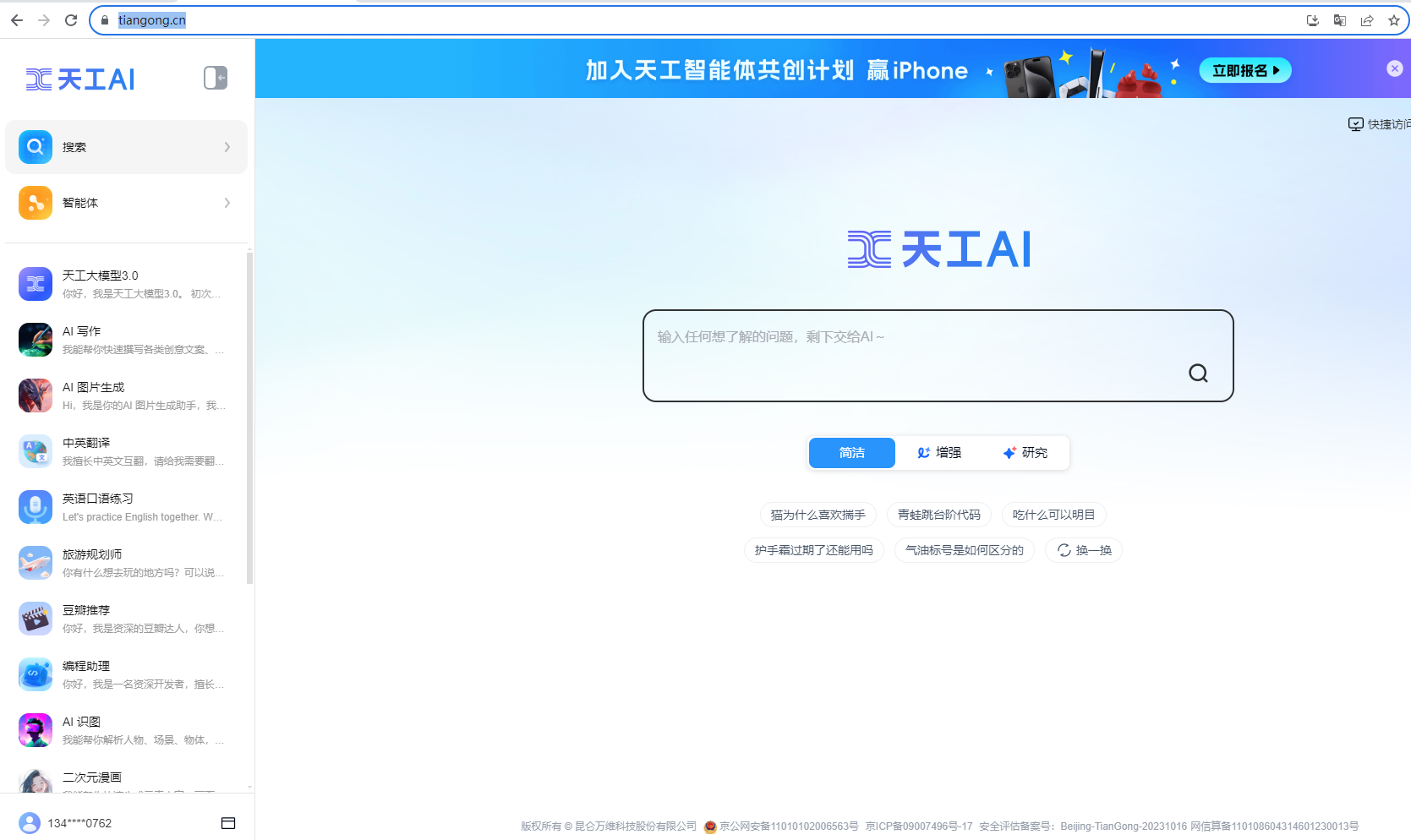
Task: Click the sidebar vertical scrollbar
Action: click(249, 418)
